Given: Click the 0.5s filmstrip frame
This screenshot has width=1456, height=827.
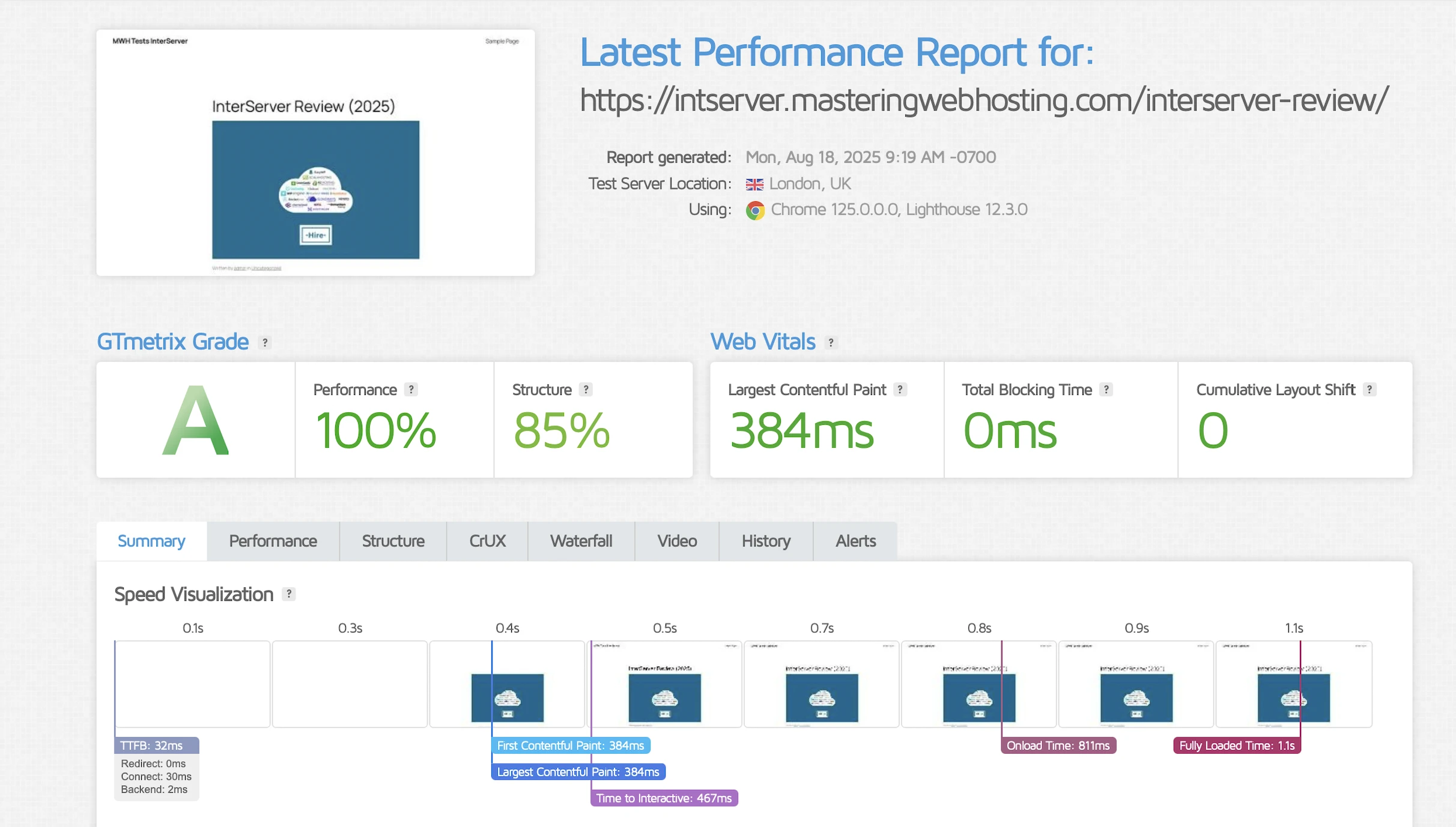Looking at the screenshot, I should [665, 684].
